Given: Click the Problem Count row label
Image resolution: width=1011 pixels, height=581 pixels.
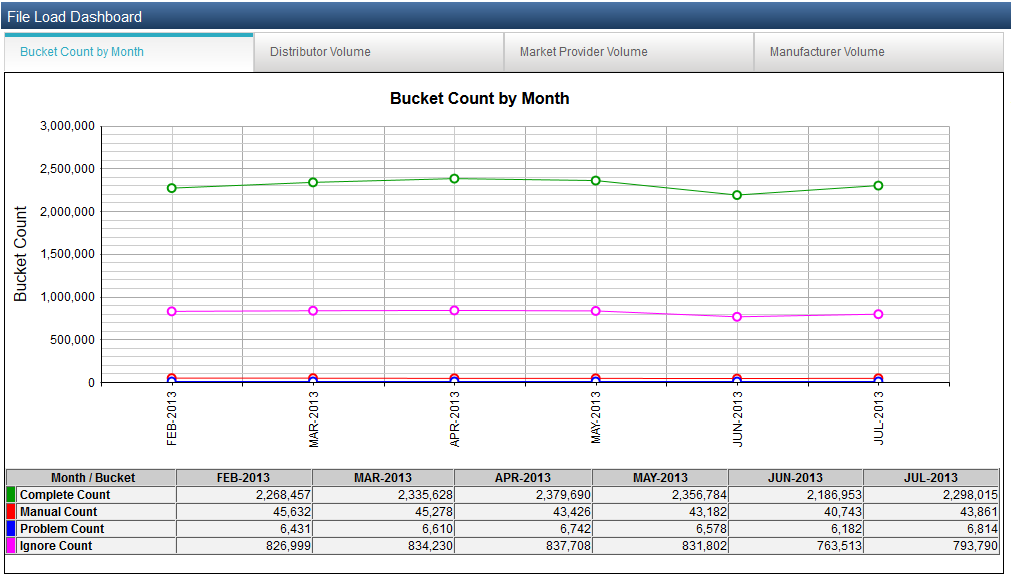Looking at the screenshot, I should click(x=62, y=529).
